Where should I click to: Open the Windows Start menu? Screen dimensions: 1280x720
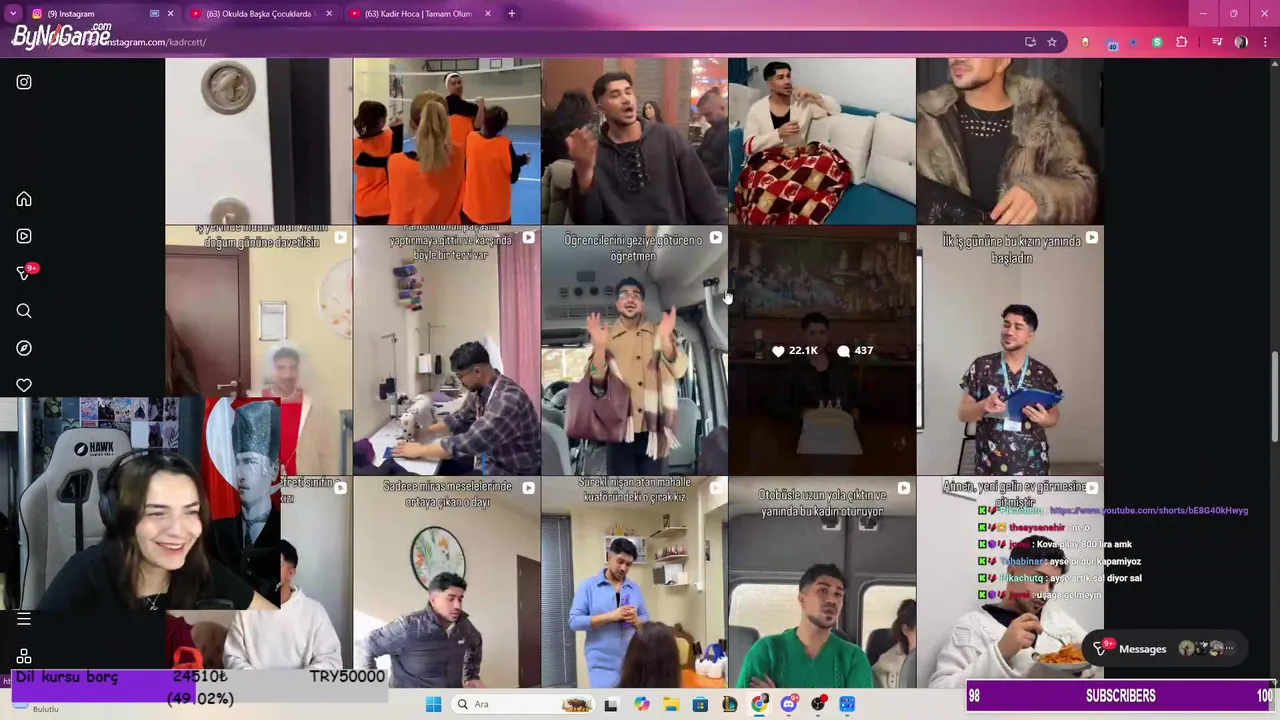(433, 704)
